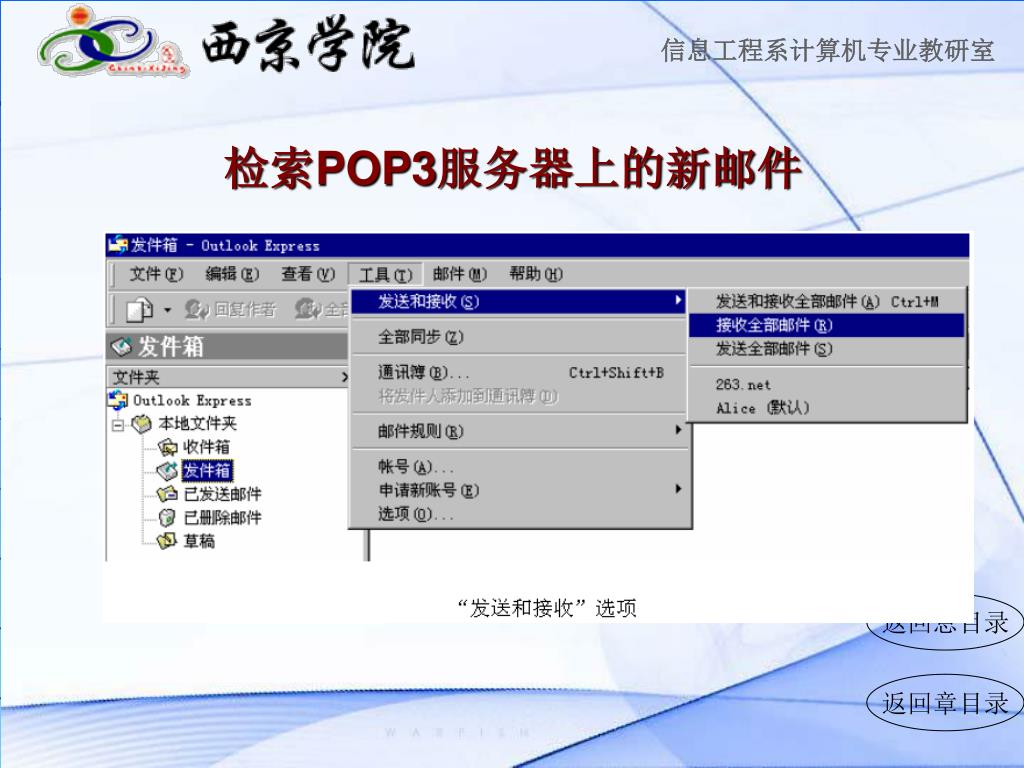Select 本地文件夹 in the folder tree
This screenshot has width=1024, height=768.
tap(197, 424)
